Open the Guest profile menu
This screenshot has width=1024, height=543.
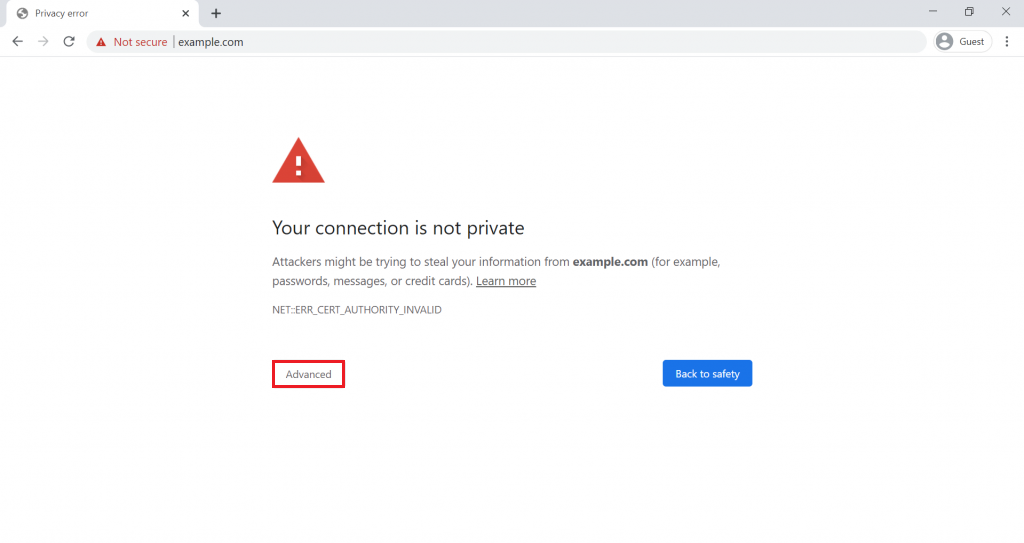click(x=962, y=42)
